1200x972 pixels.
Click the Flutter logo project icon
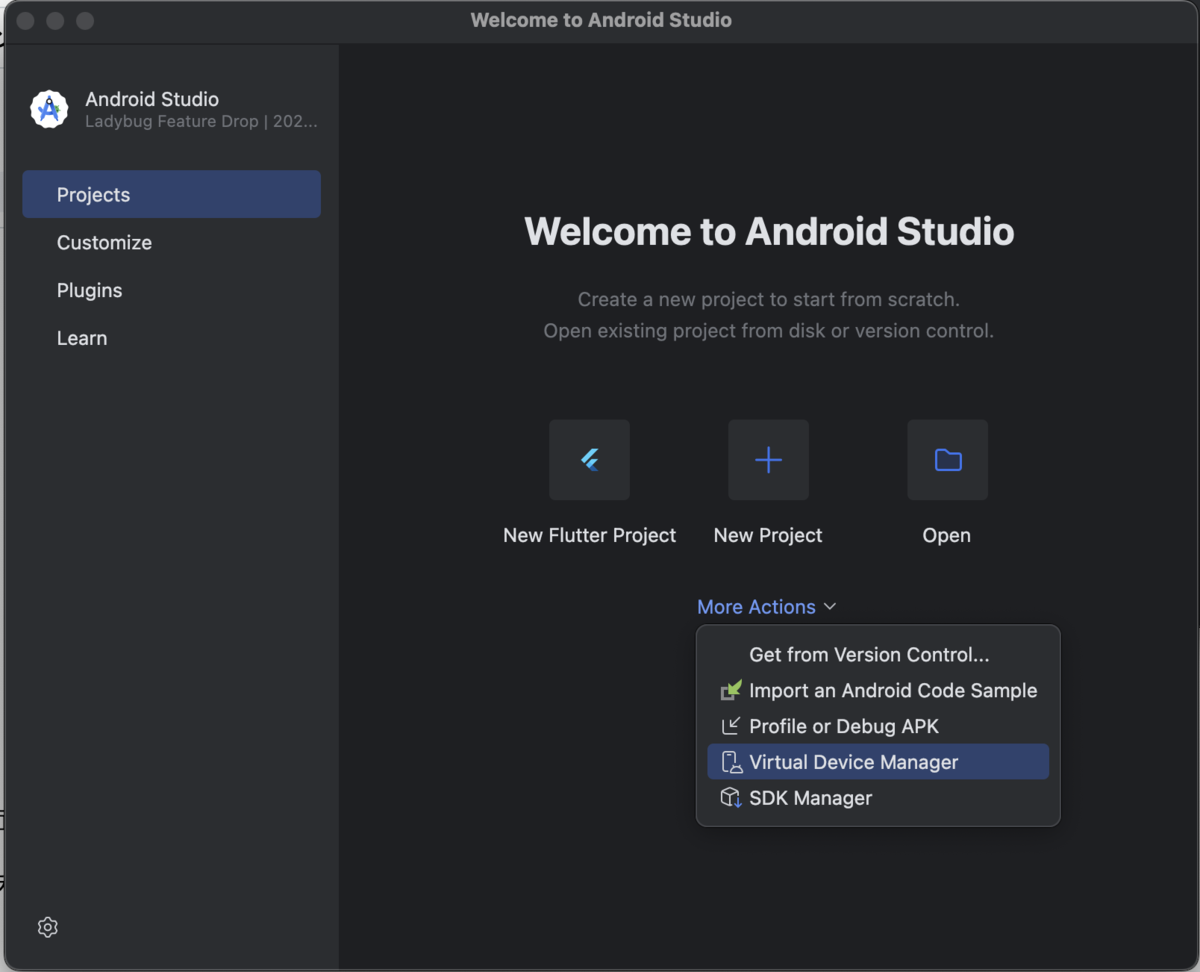point(589,460)
